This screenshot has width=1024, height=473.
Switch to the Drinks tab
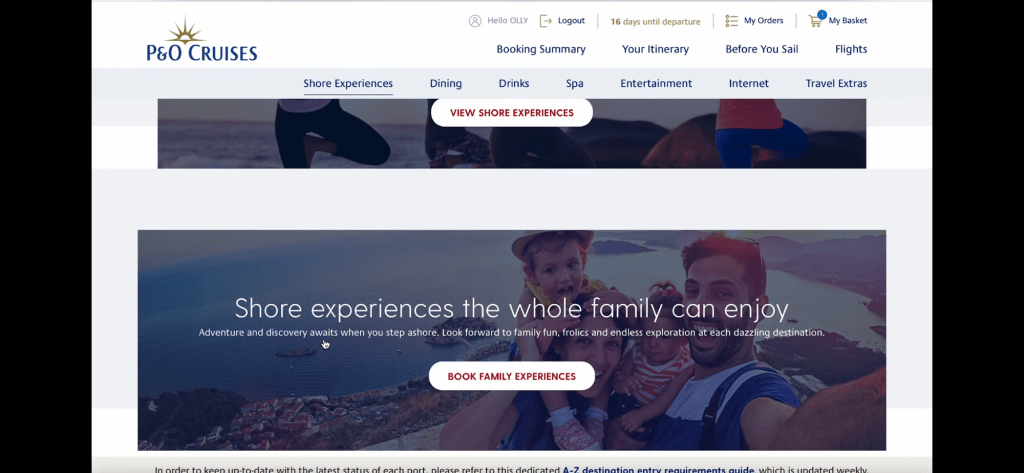click(x=514, y=84)
